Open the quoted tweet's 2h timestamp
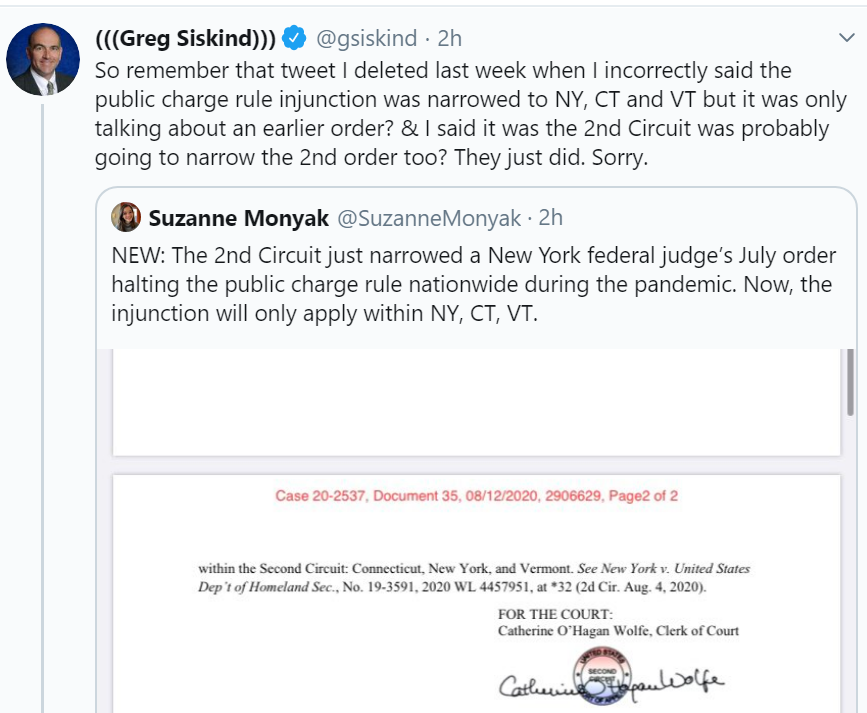The height and width of the screenshot is (713, 867). [551, 217]
